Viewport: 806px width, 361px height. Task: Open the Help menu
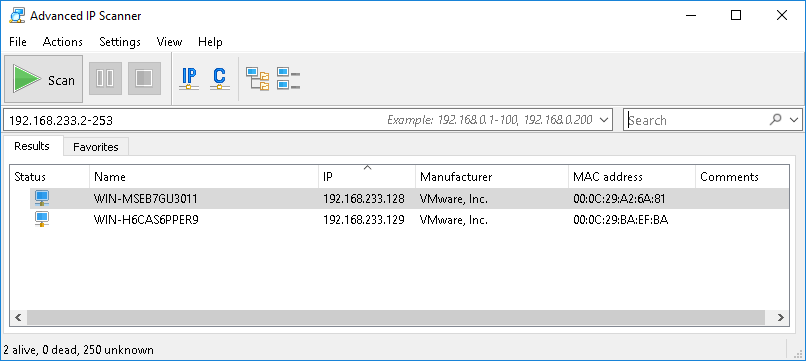pyautogui.click(x=210, y=42)
